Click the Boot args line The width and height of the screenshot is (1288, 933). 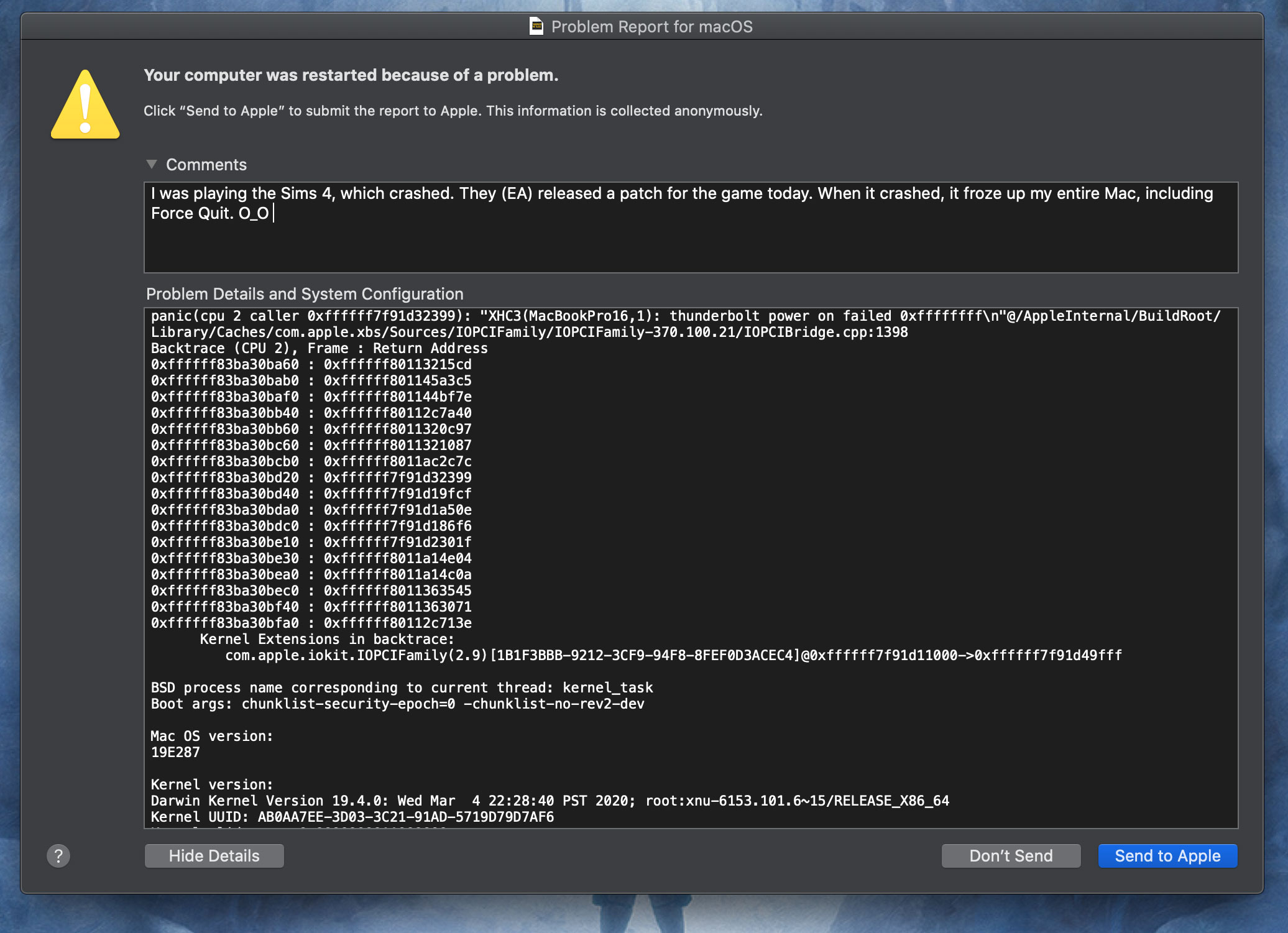397,704
